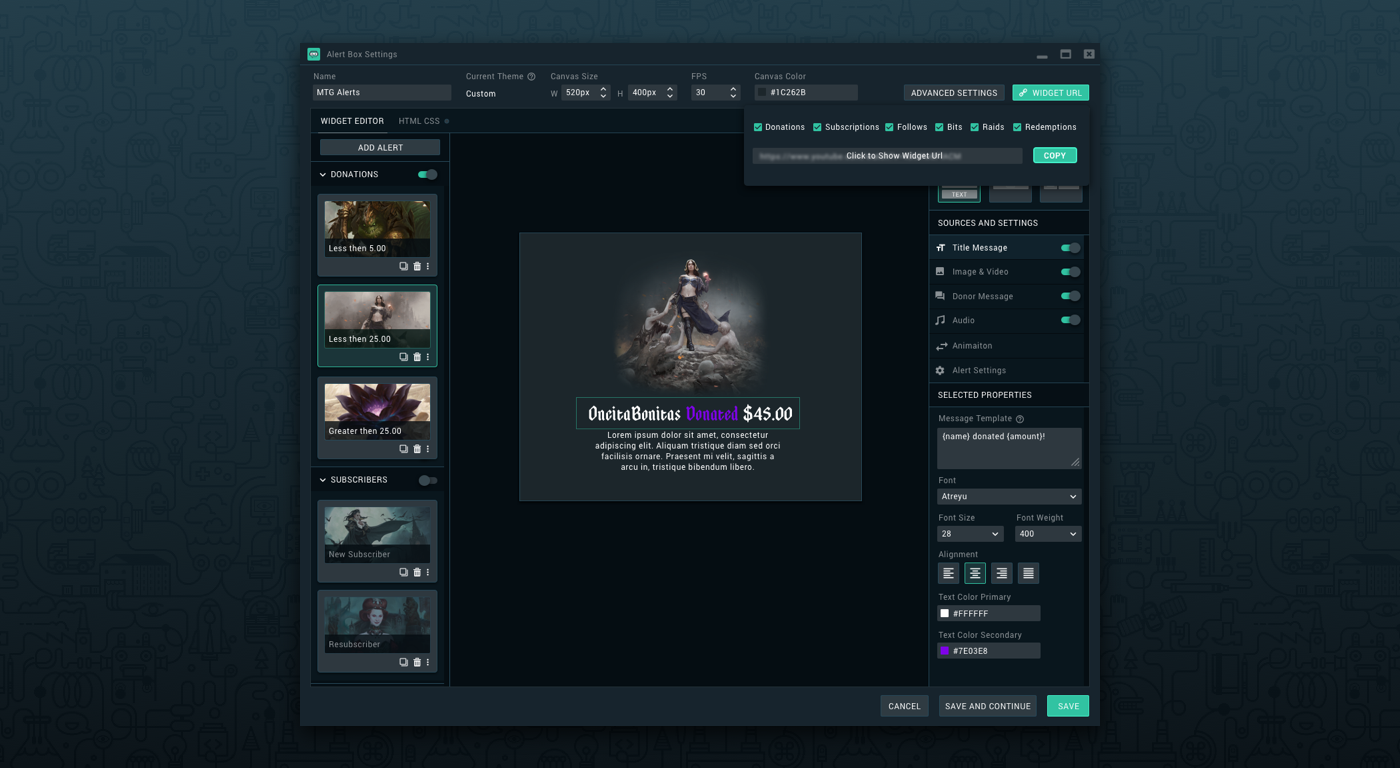Click the Name field 'MTG Alerts'
Image resolution: width=1400 pixels, height=768 pixels.
(382, 93)
